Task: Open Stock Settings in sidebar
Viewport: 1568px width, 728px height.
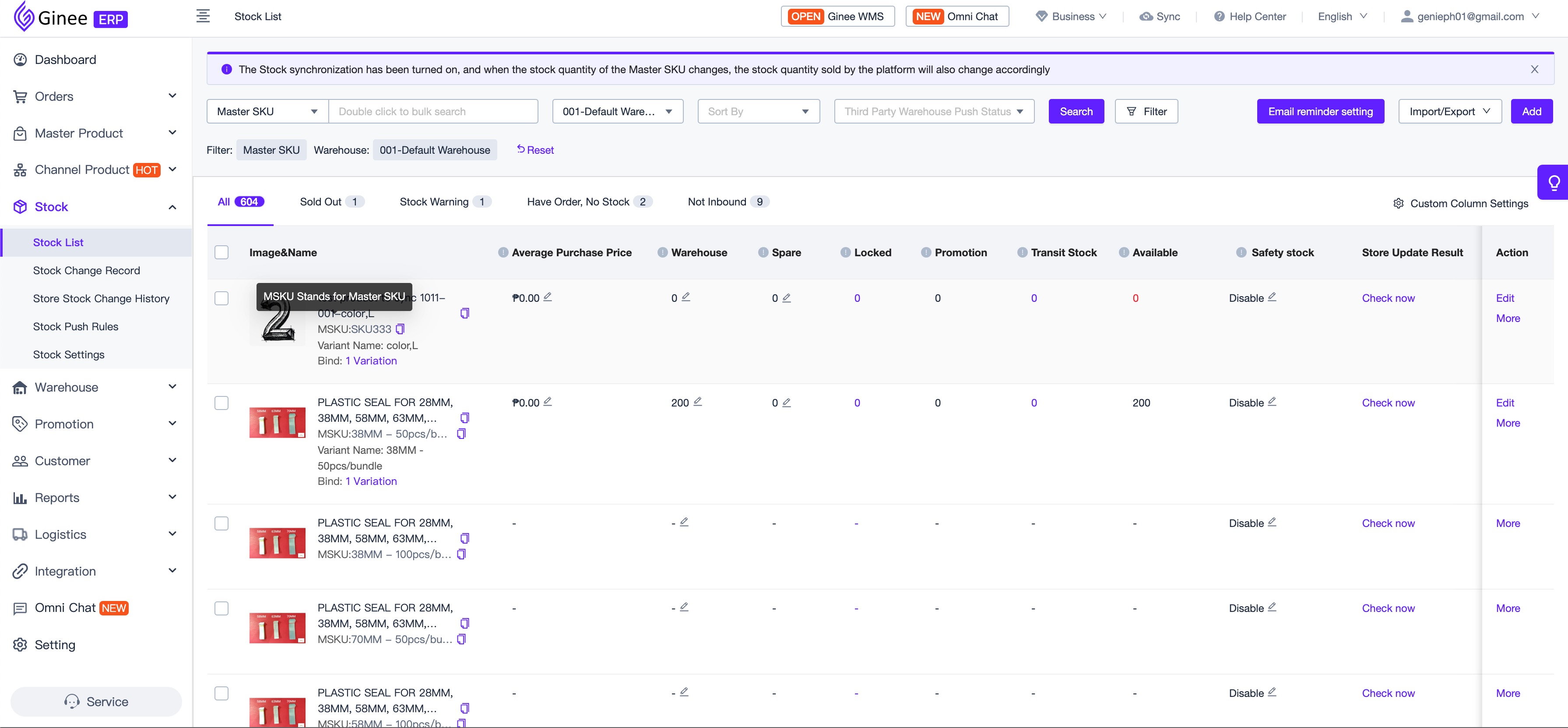Action: click(69, 354)
